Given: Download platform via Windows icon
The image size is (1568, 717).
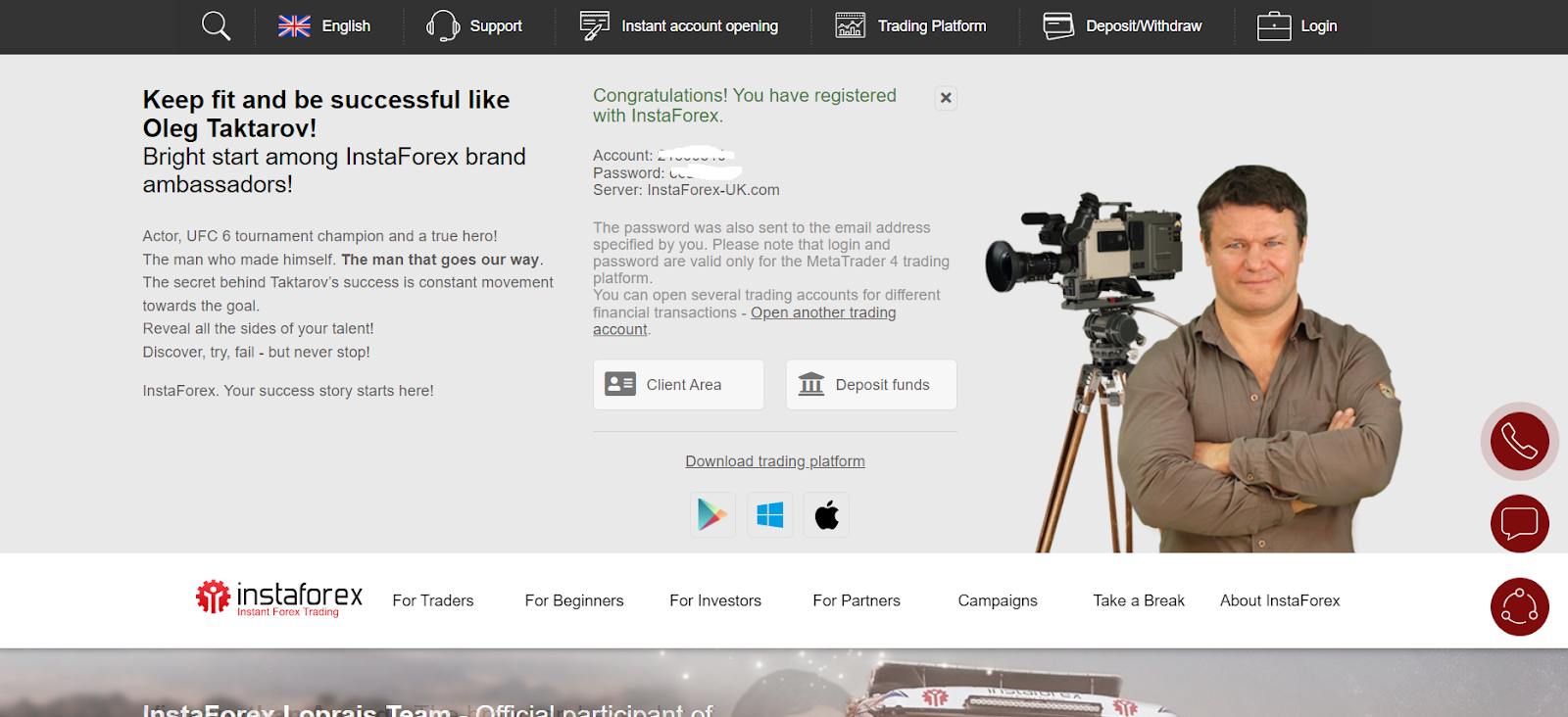Looking at the screenshot, I should (769, 514).
